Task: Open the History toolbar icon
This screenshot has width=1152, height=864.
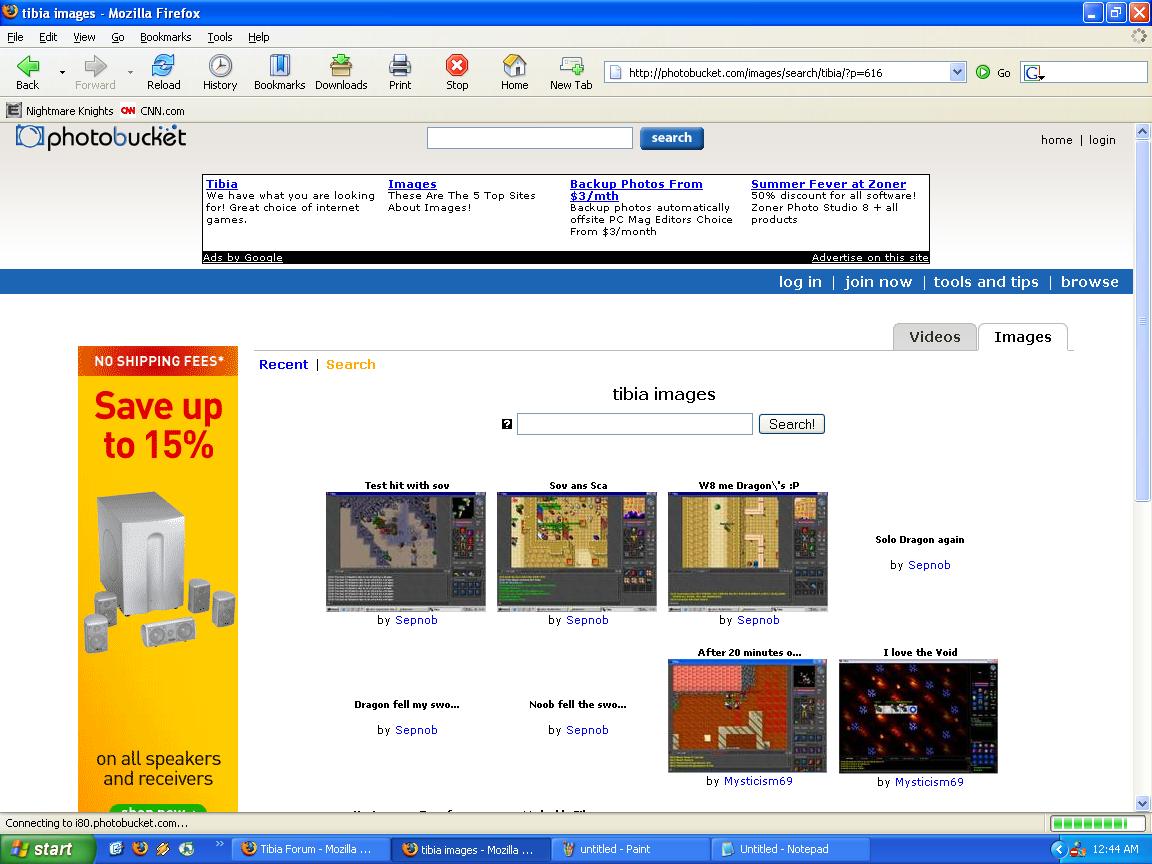Action: pyautogui.click(x=220, y=67)
